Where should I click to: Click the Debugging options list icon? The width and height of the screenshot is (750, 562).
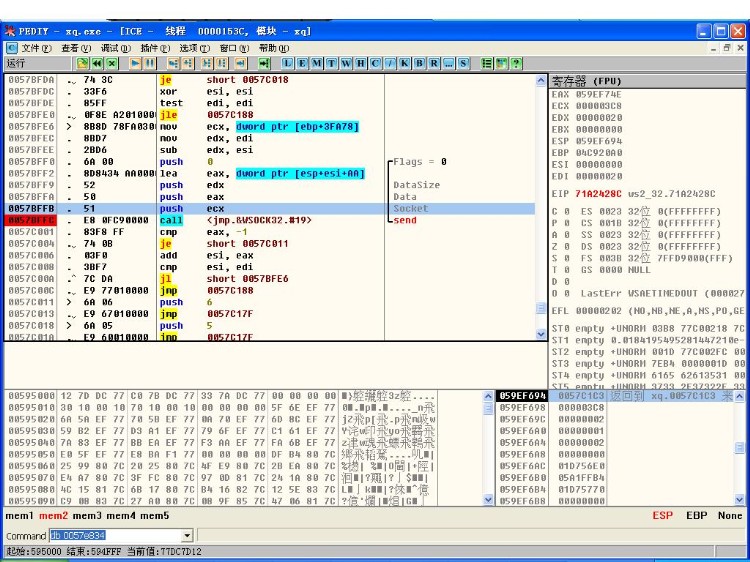(486, 63)
